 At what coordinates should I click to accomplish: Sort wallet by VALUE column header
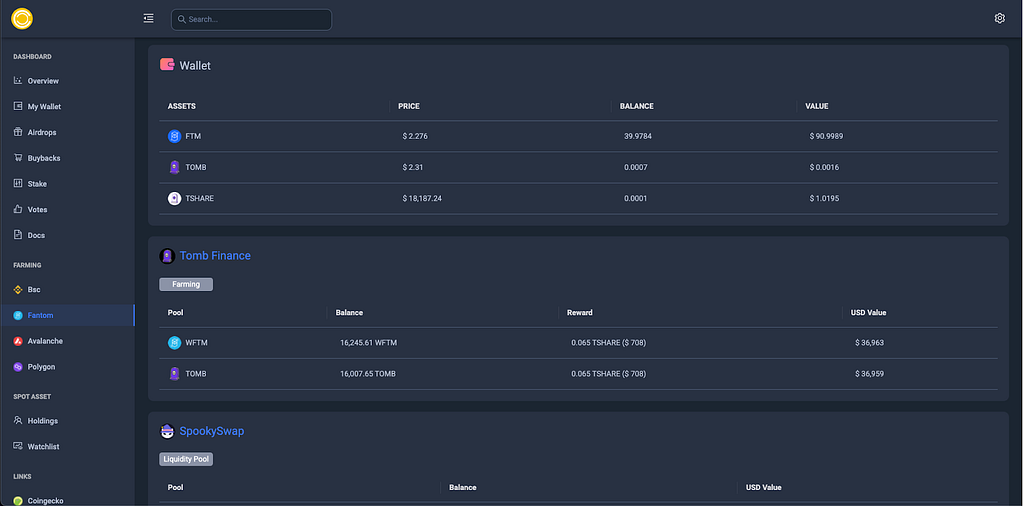pos(817,106)
